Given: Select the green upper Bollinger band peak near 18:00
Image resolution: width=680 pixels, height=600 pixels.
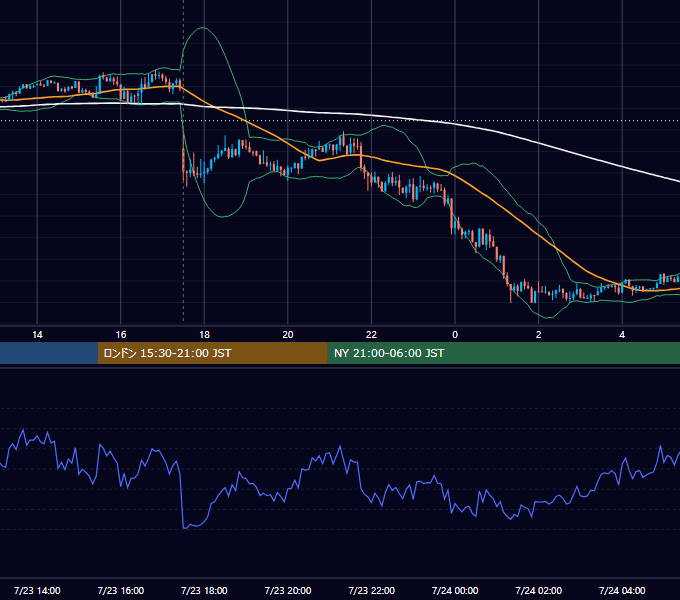Looking at the screenshot, I should [203, 28].
